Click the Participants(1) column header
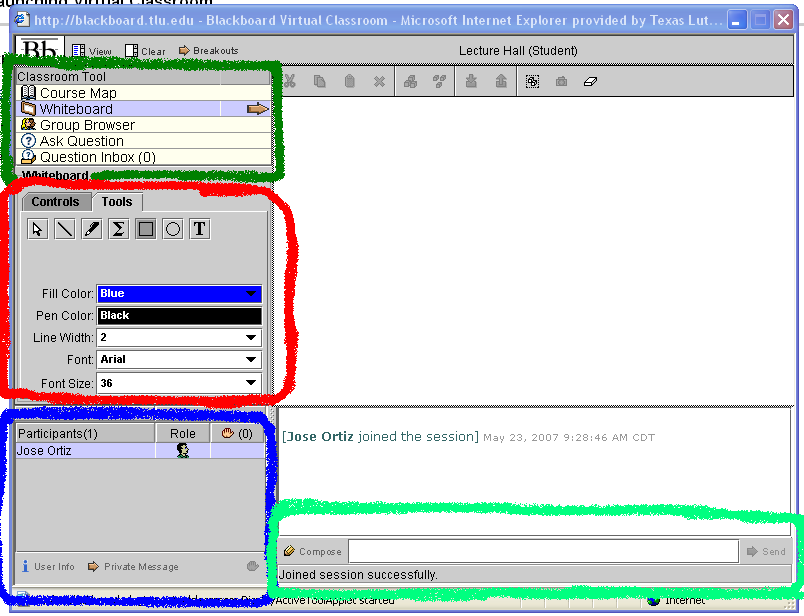This screenshot has width=804, height=616. click(x=85, y=433)
